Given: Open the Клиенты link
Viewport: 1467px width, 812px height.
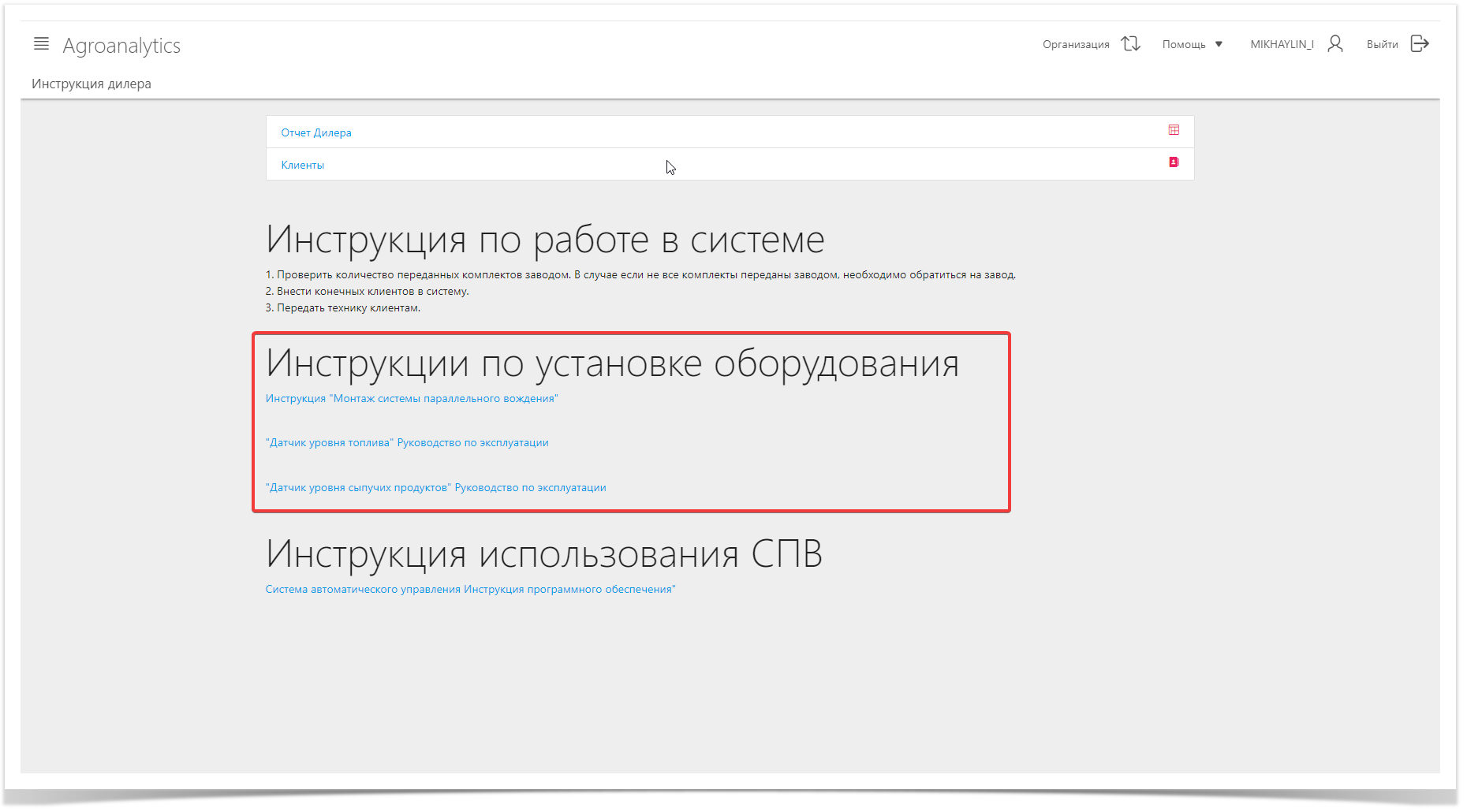Looking at the screenshot, I should (x=303, y=166).
